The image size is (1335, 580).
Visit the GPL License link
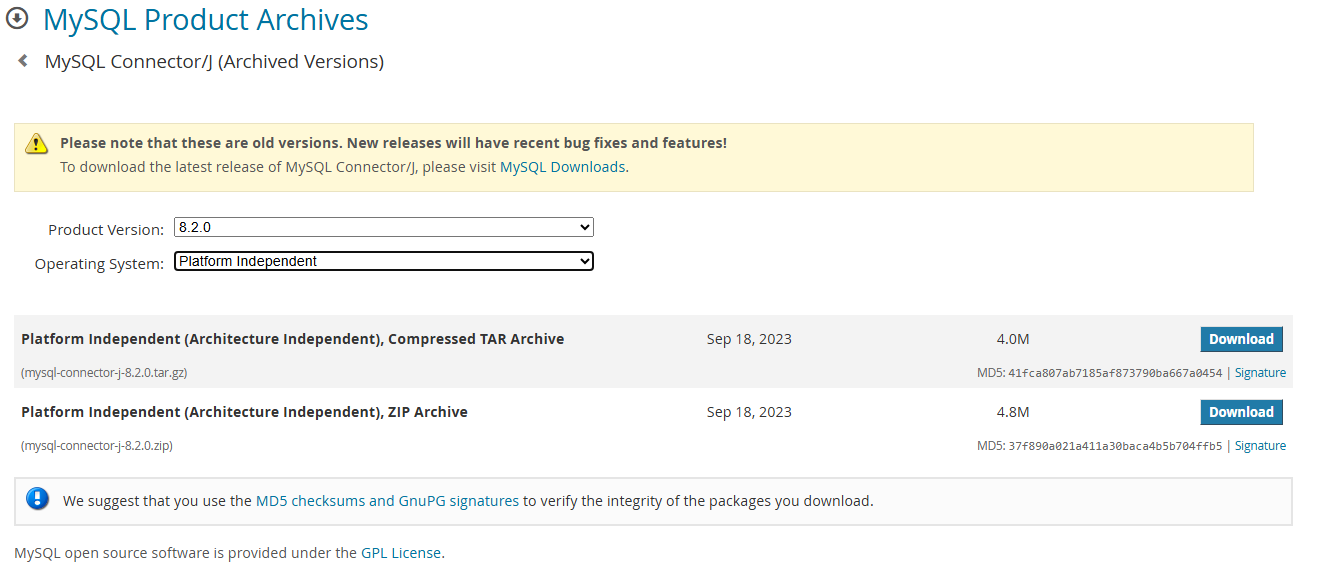click(x=400, y=552)
